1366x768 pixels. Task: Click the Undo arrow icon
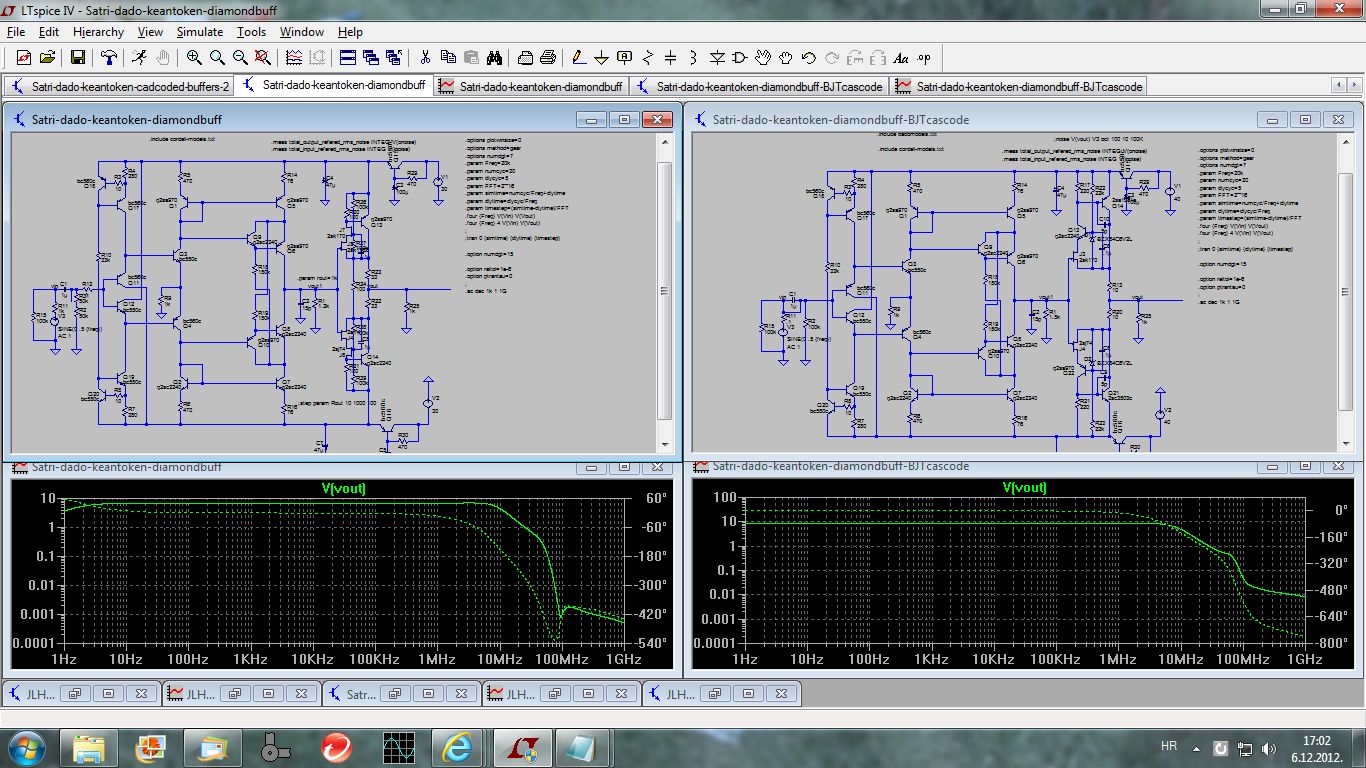tap(810, 57)
